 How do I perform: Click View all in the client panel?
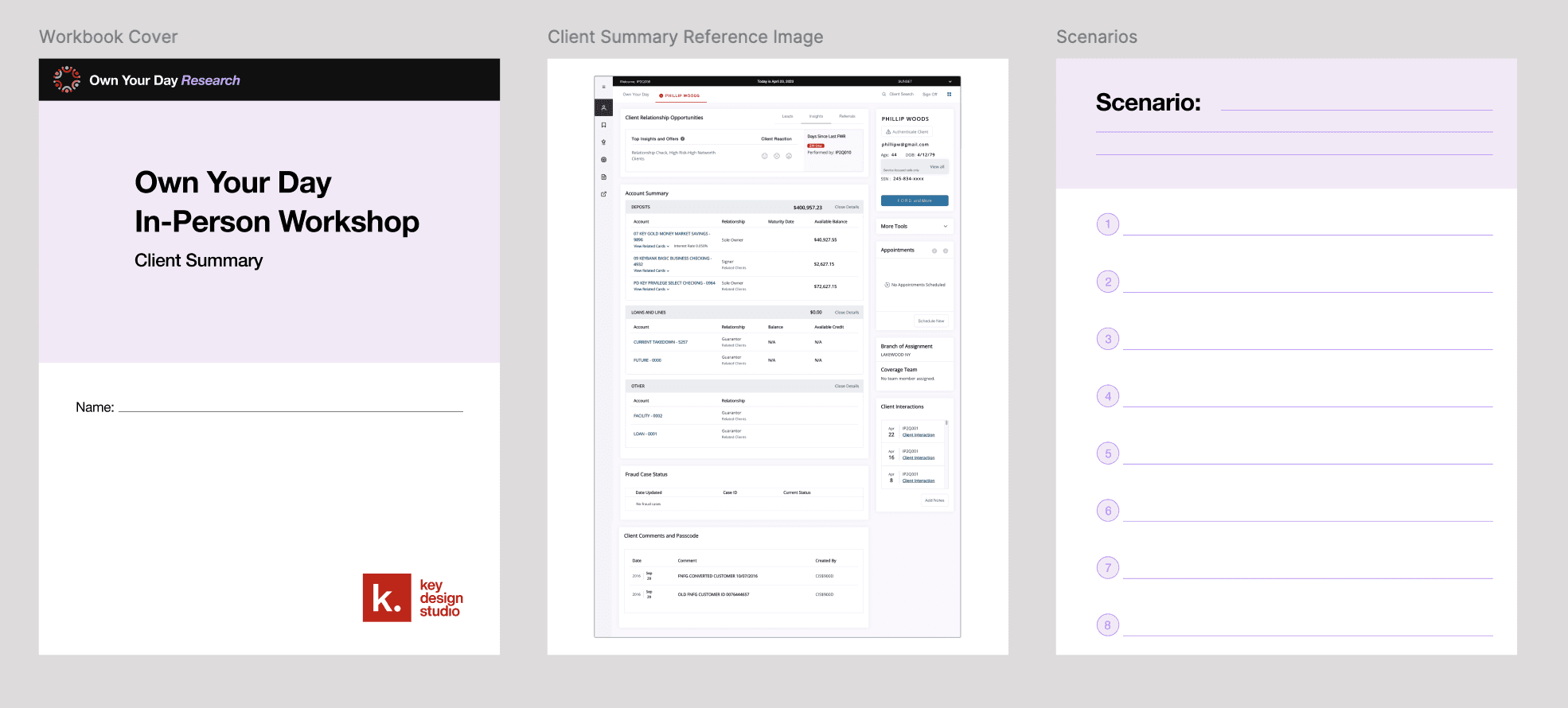[938, 167]
